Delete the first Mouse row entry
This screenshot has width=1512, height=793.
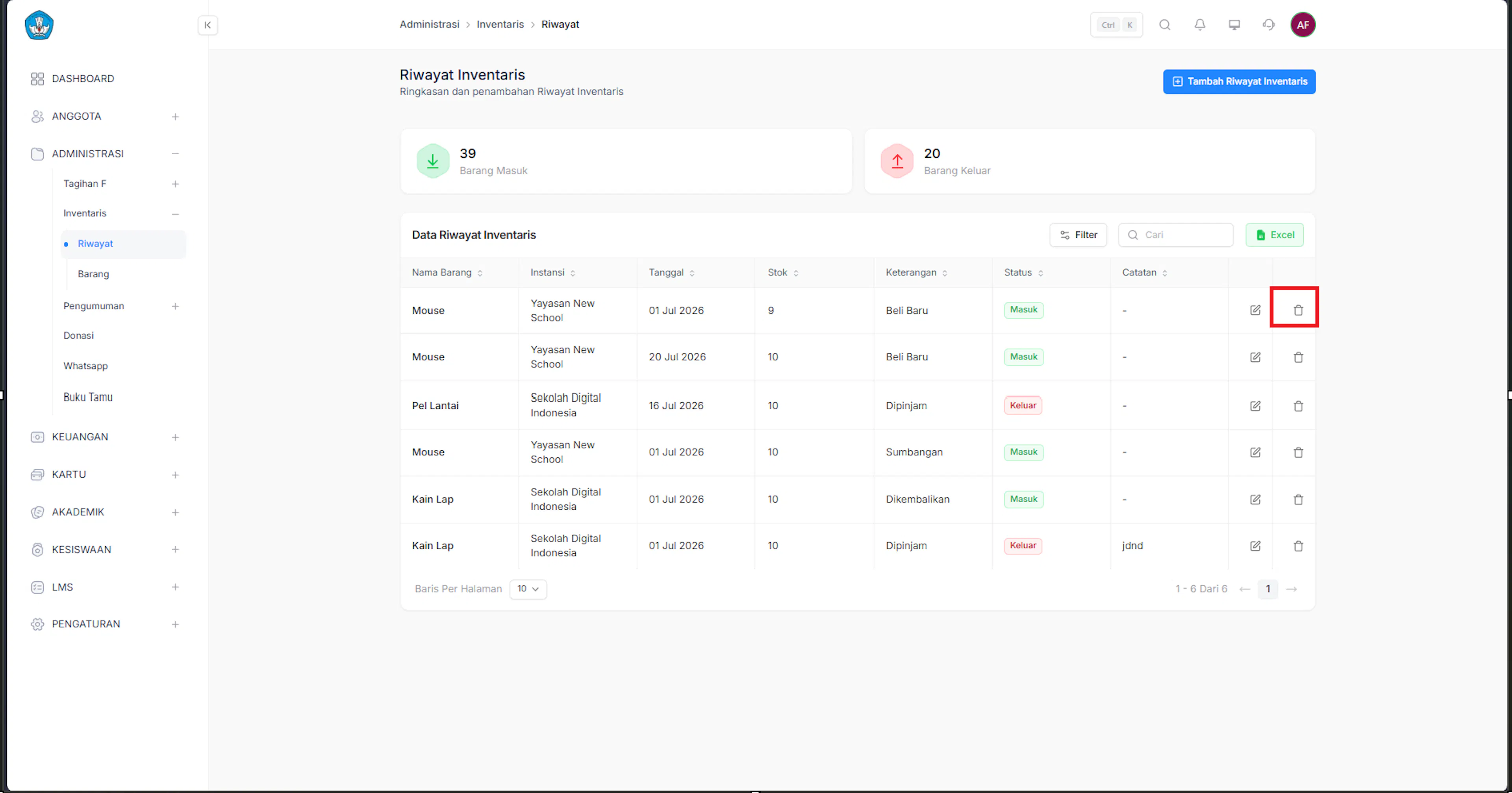click(x=1298, y=310)
